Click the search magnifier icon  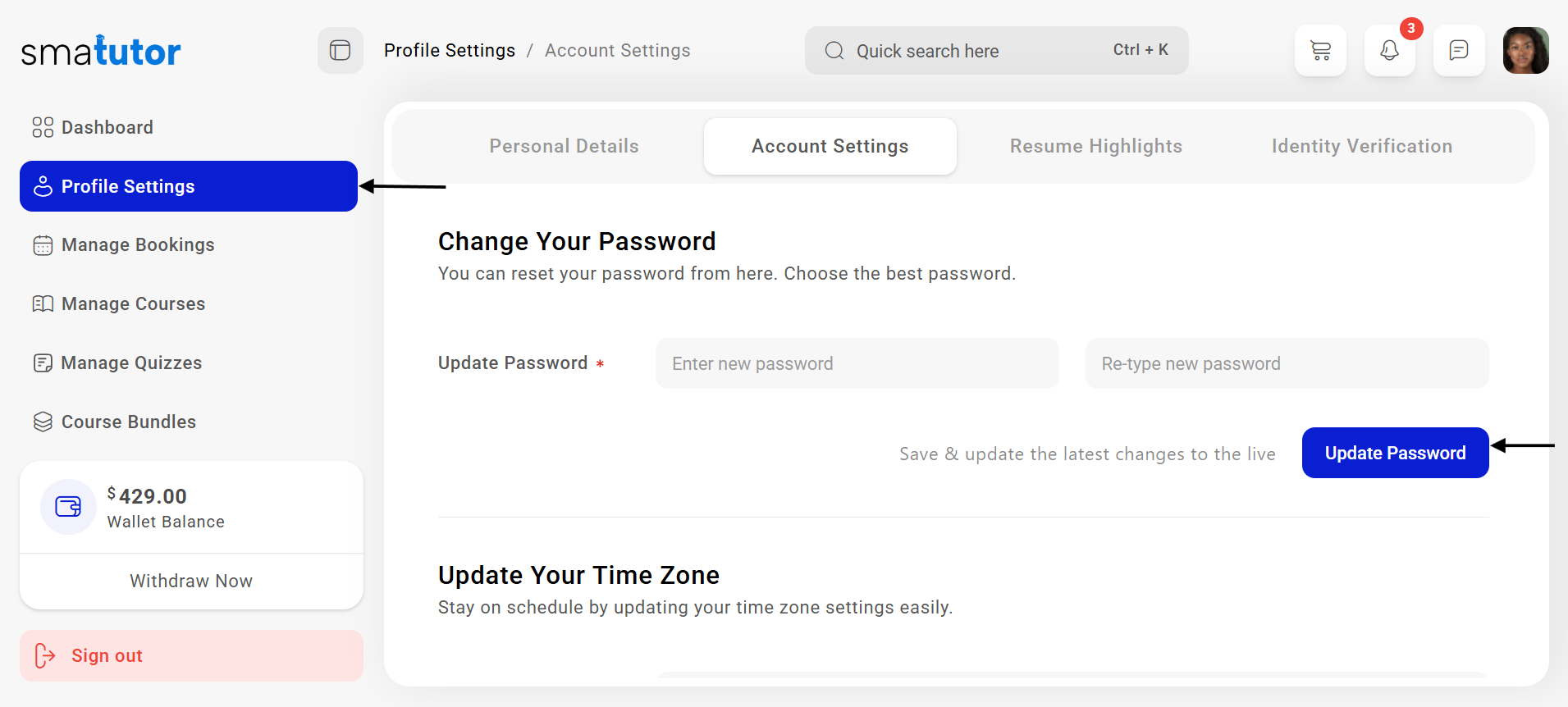[834, 51]
